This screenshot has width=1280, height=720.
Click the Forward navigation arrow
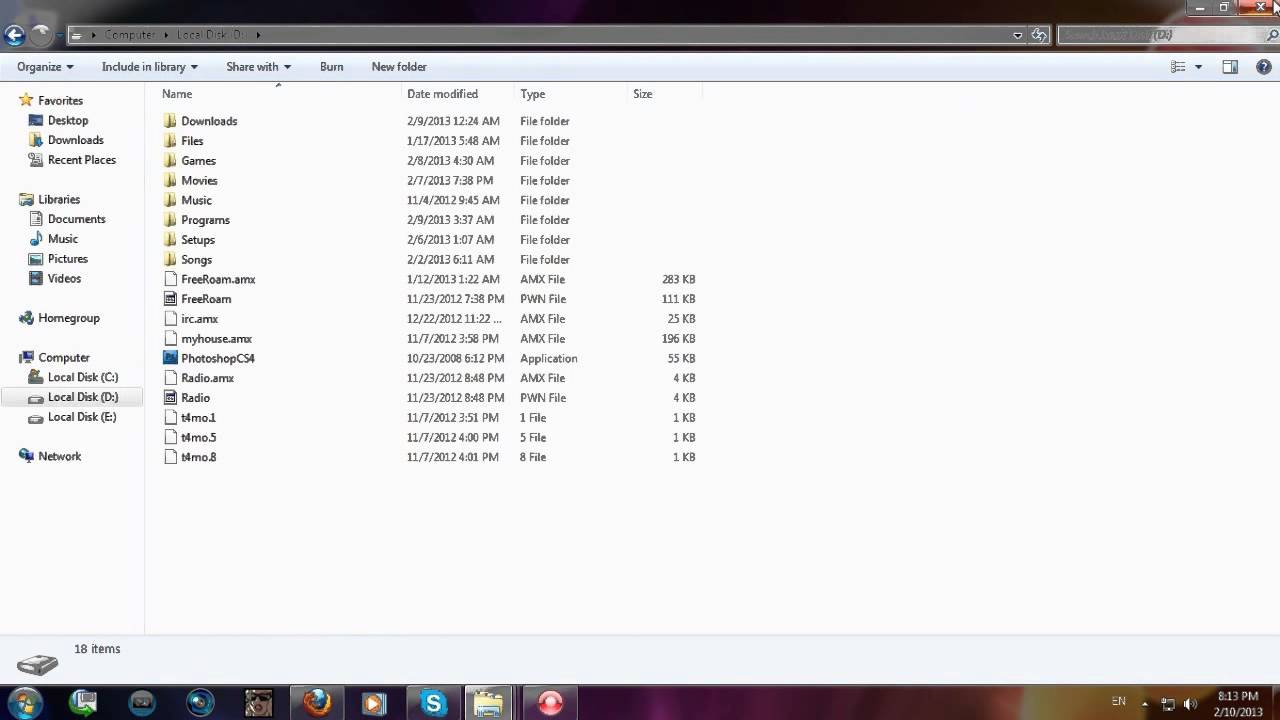41,35
